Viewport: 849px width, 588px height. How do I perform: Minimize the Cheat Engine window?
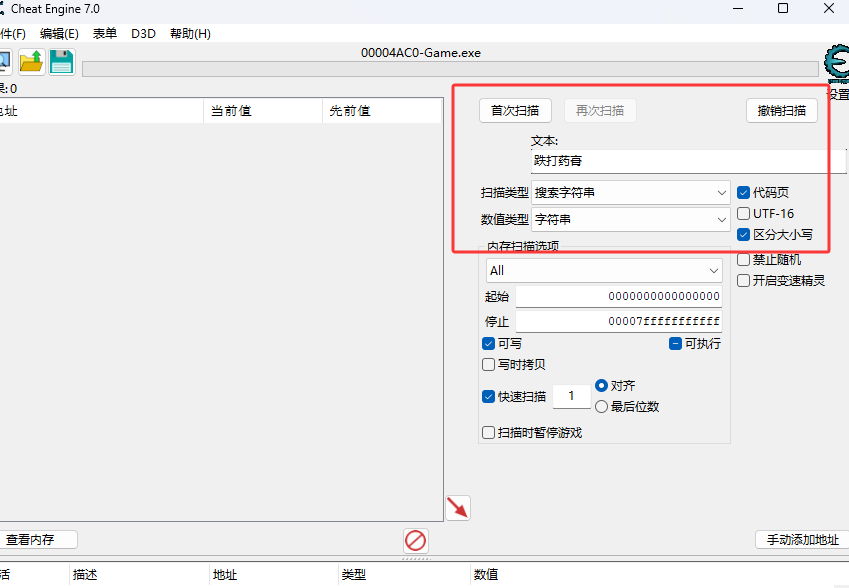[737, 8]
